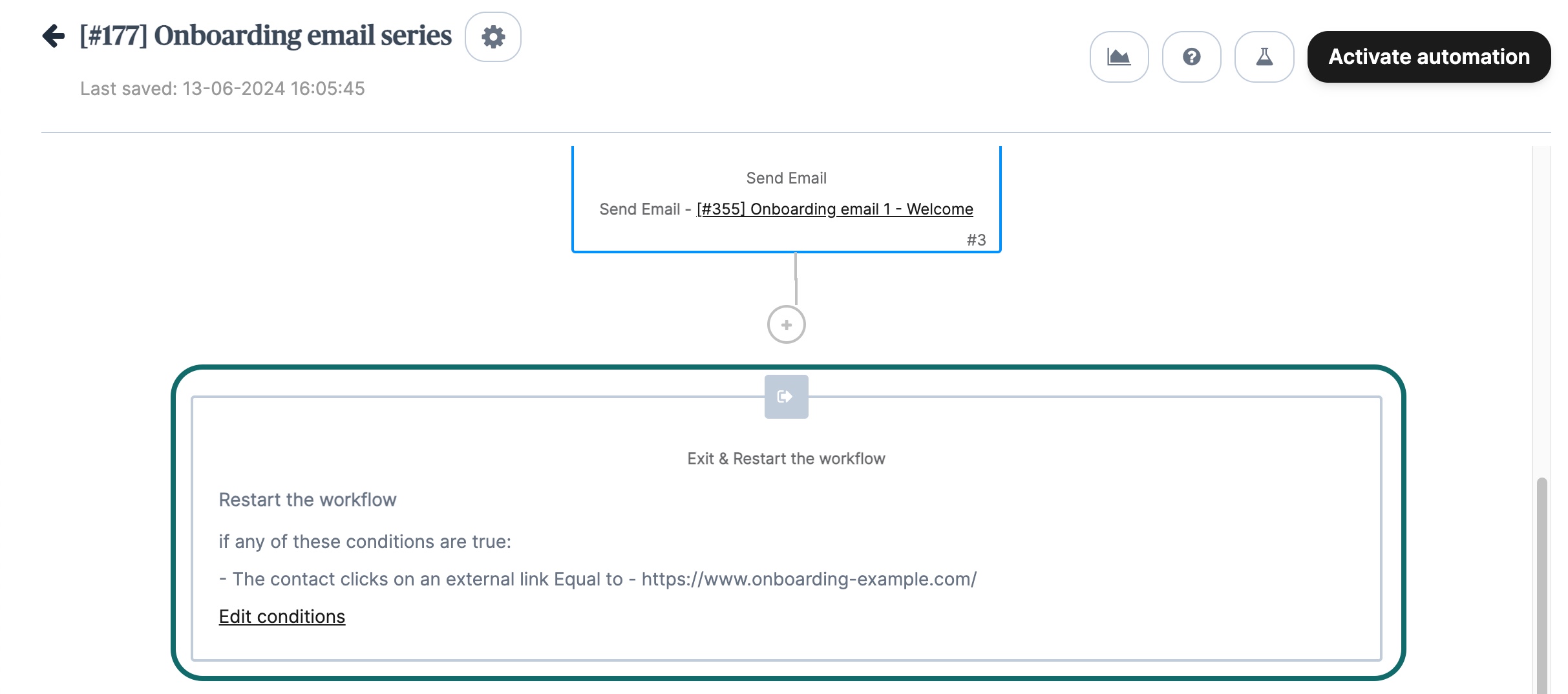Image resolution: width=1568 pixels, height=694 pixels.
Task: Select the Exit & Restart the workflow heading
Action: [786, 459]
